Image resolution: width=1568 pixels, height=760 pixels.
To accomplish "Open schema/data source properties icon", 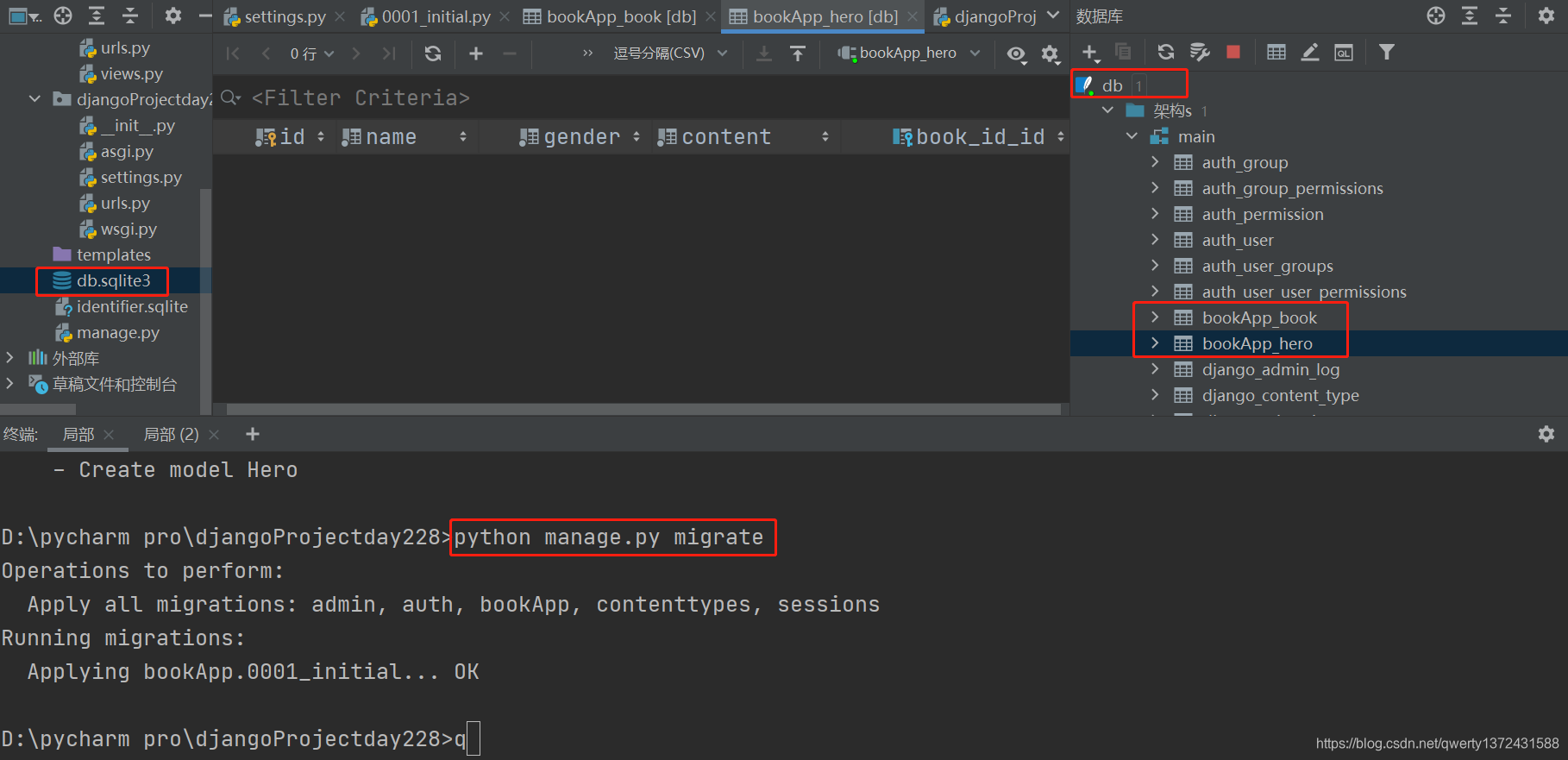I will (x=1200, y=52).
